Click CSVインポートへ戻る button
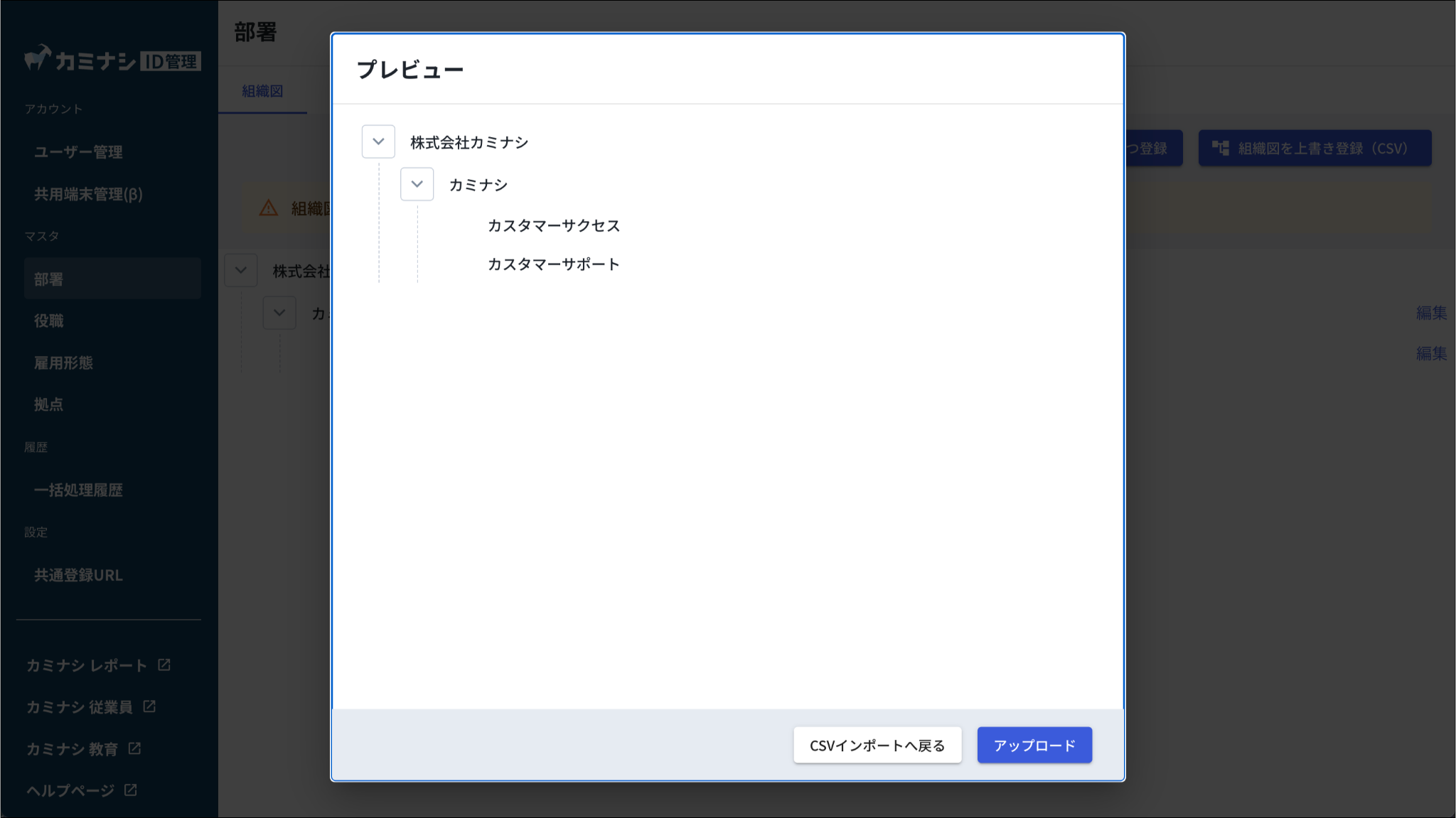Screen dimensions: 1456x818 coord(877,745)
